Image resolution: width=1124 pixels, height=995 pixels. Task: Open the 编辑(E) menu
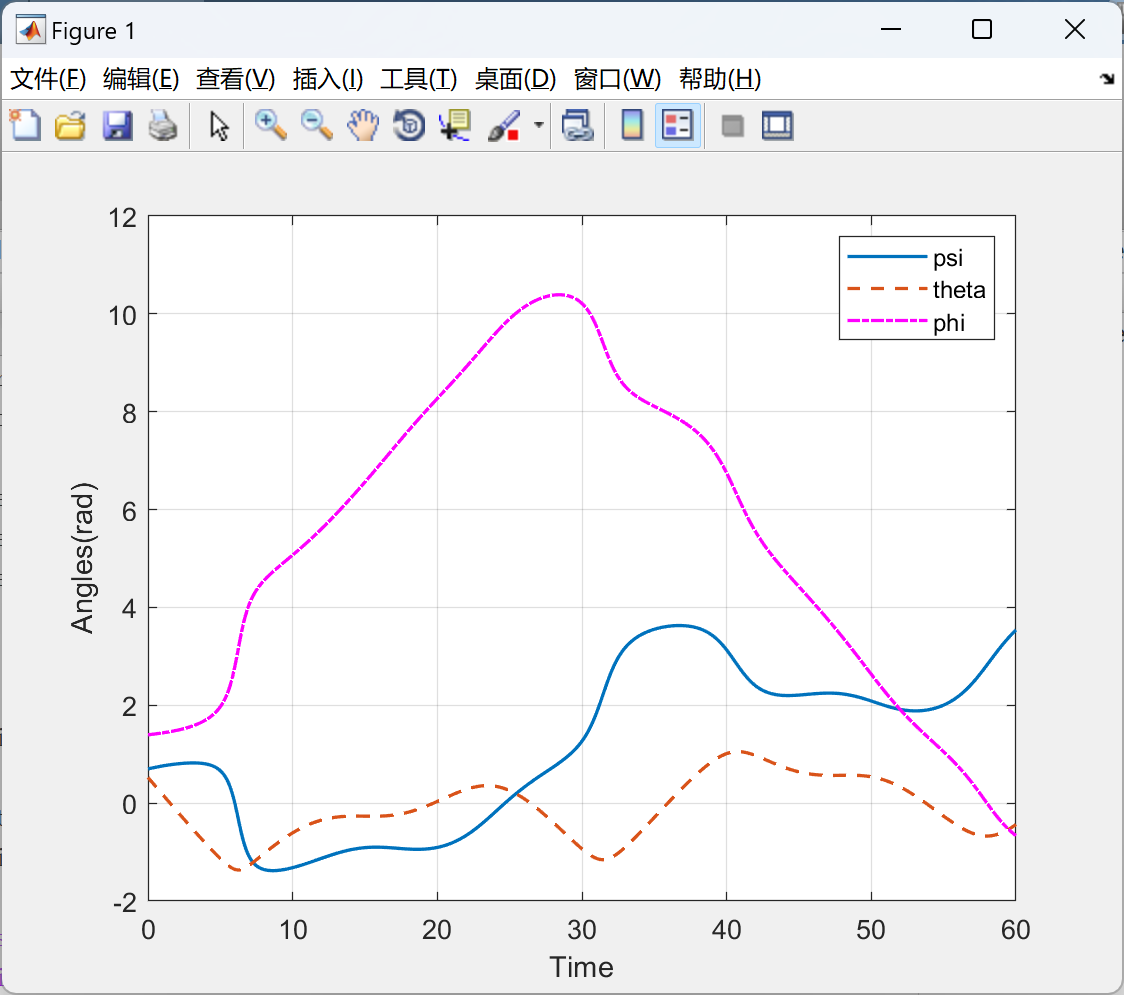pos(140,79)
